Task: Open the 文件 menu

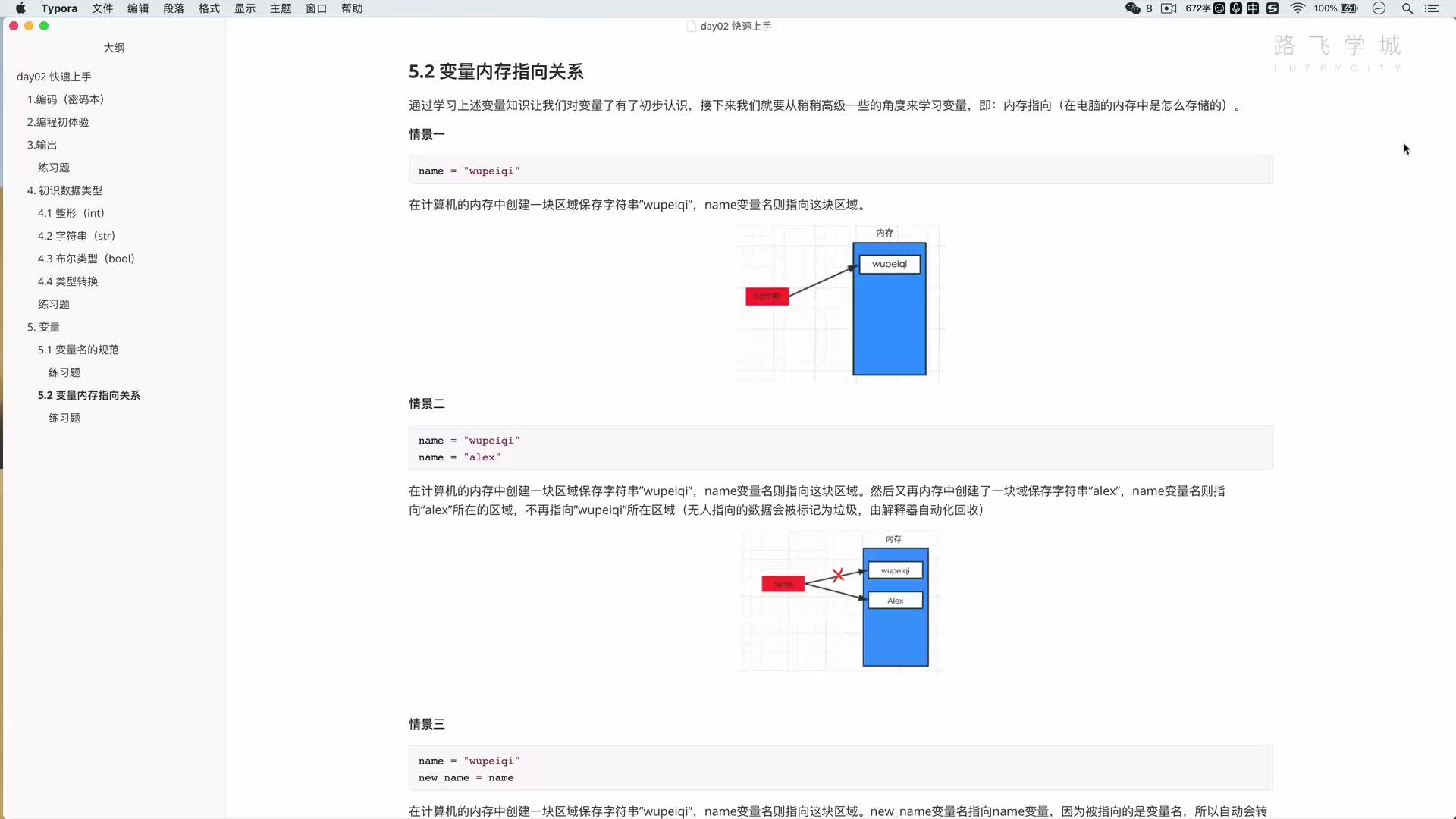Action: pos(102,8)
